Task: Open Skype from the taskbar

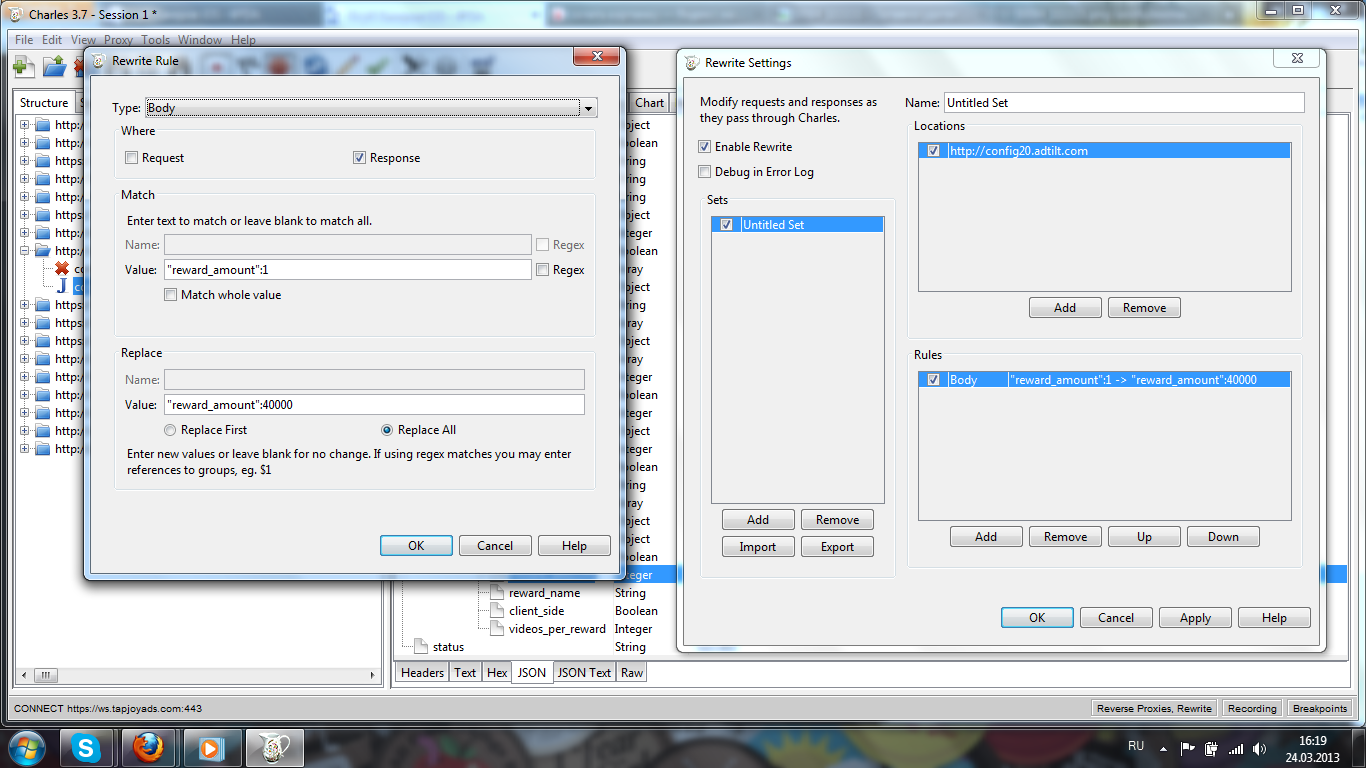Action: pyautogui.click(x=88, y=747)
